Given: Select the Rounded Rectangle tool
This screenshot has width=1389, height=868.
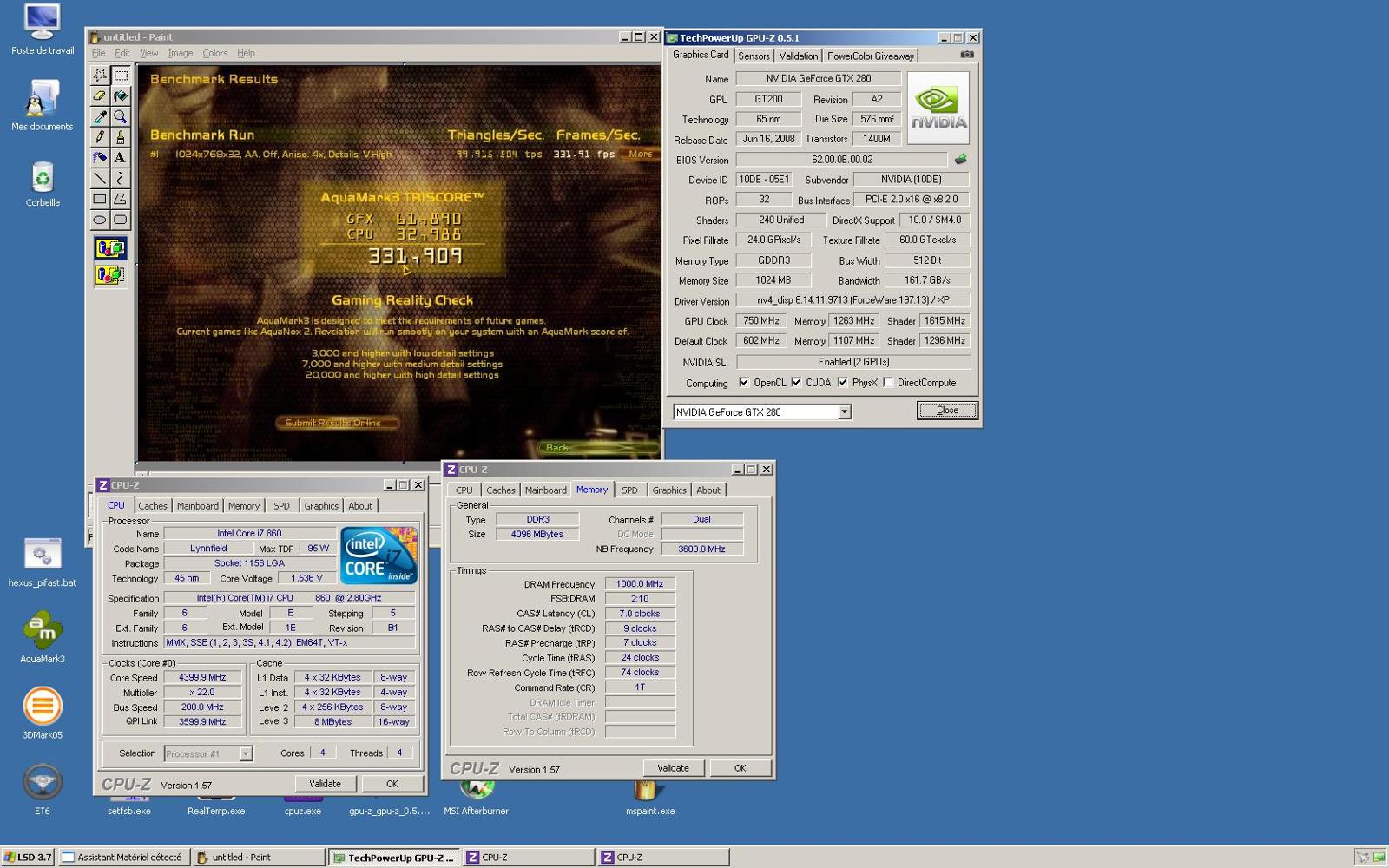Looking at the screenshot, I should click(121, 220).
